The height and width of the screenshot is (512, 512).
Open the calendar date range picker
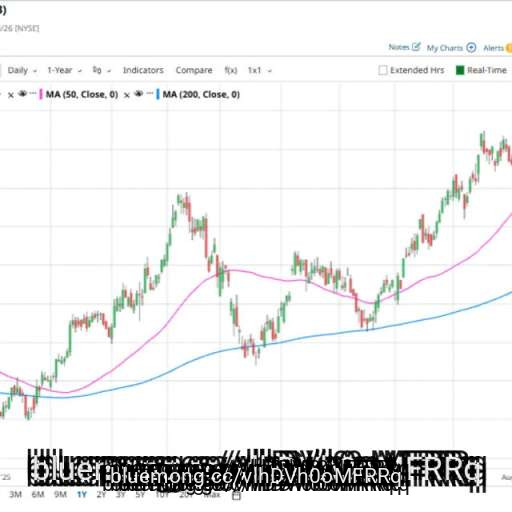click(236, 495)
